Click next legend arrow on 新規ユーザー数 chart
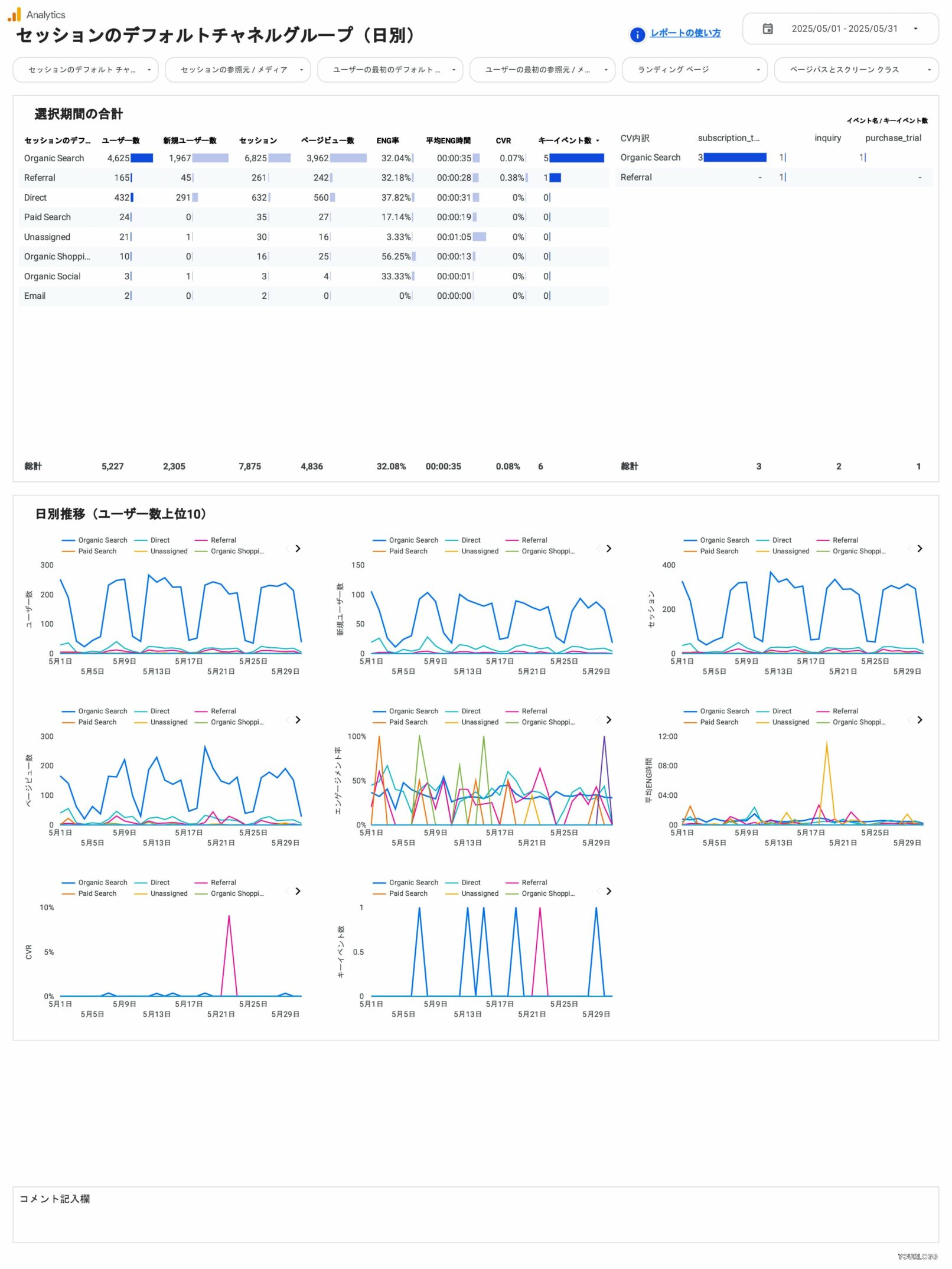 609,549
